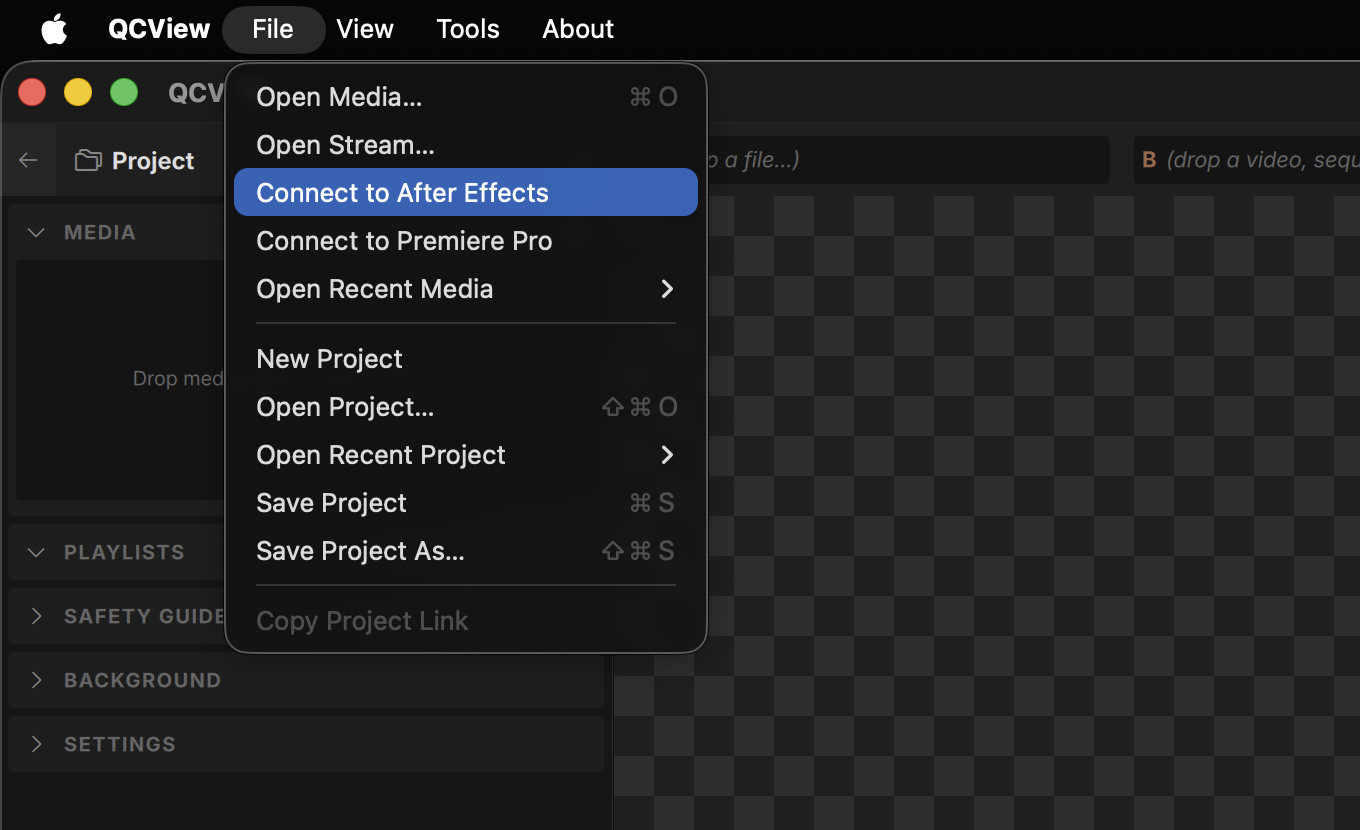Open the View menu
Viewport: 1360px width, 830px height.
[x=365, y=29]
